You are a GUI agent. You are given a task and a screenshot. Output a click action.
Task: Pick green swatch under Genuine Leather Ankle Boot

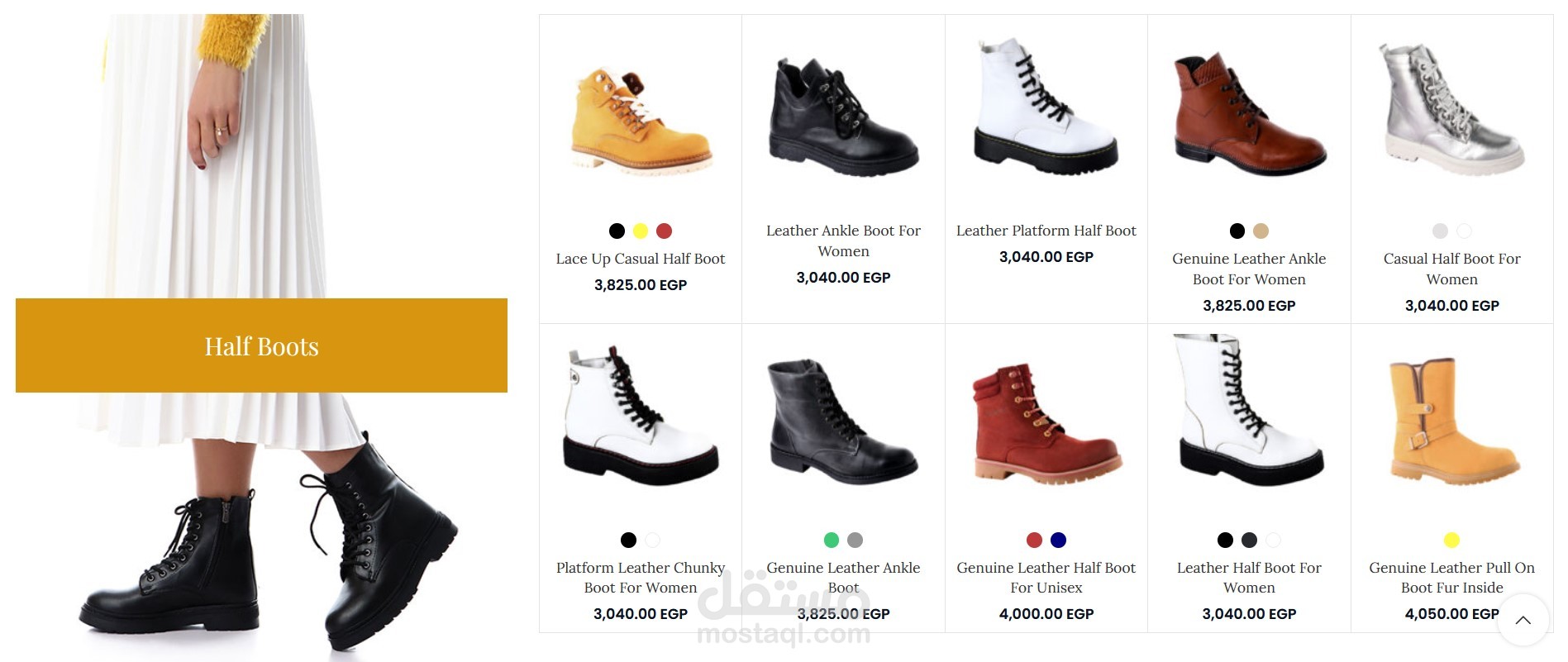832,540
